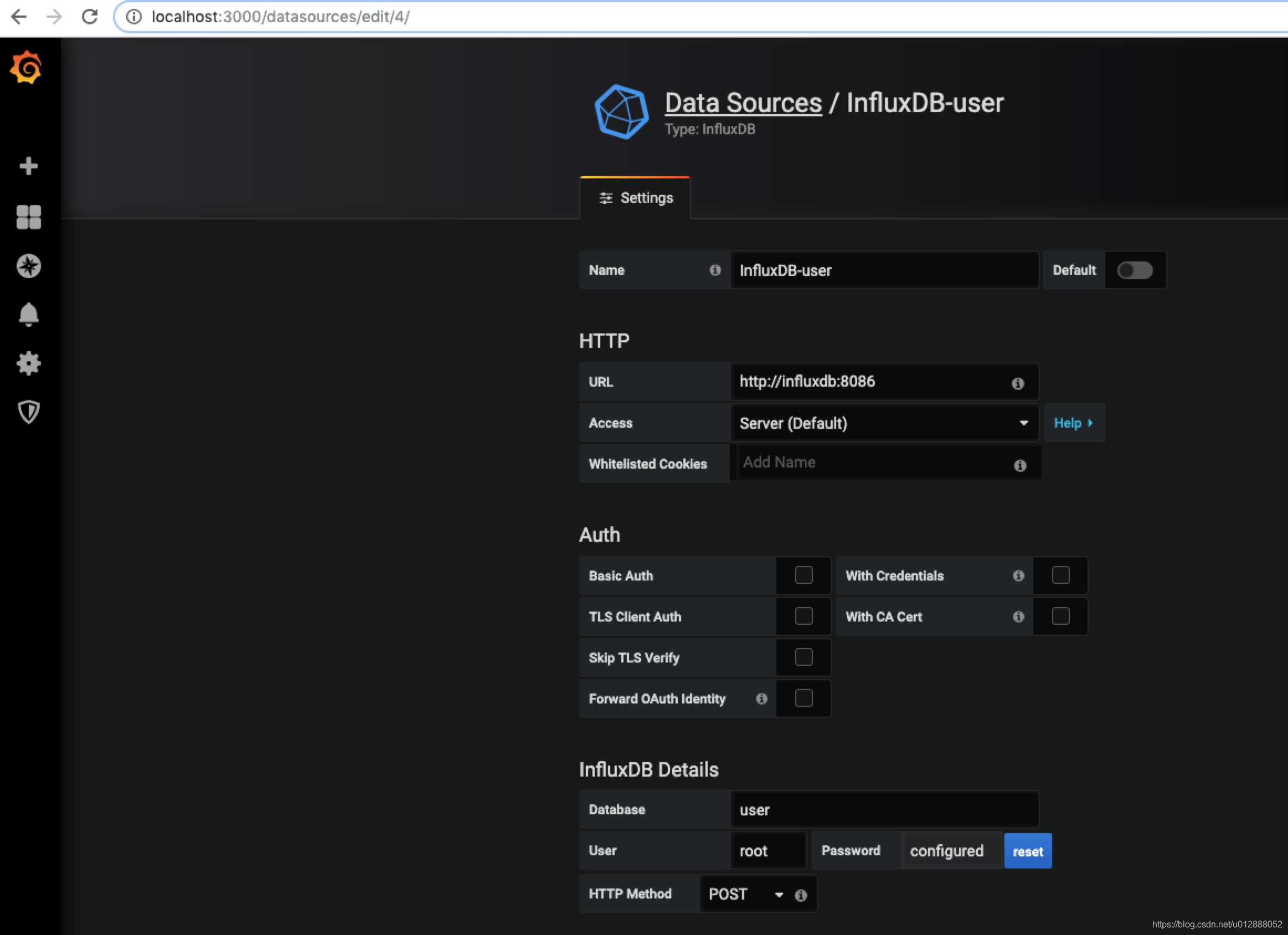This screenshot has width=1288, height=935.
Task: Tick the Skip TLS Verify checkbox
Action: [803, 657]
